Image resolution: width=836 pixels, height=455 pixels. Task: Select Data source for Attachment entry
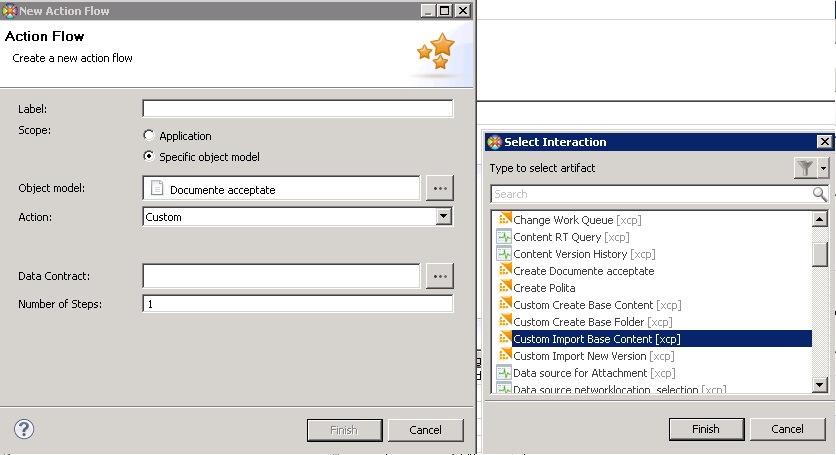pyautogui.click(x=594, y=373)
